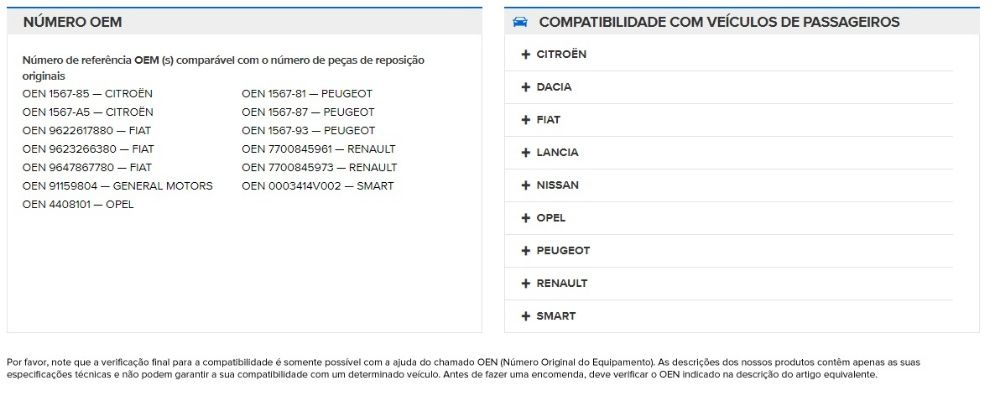
Task: Click OEN 0003414V002 SMART reference
Action: [318, 186]
